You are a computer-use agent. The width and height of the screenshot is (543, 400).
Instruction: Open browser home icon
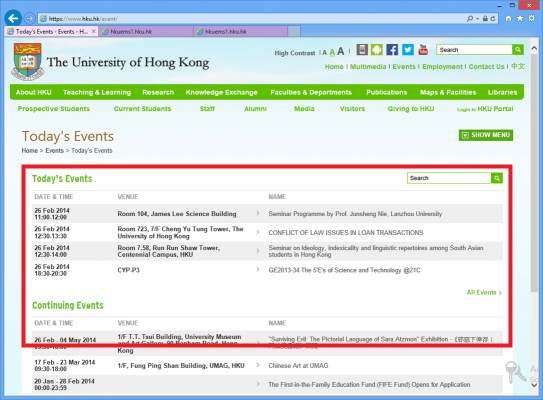(508, 18)
